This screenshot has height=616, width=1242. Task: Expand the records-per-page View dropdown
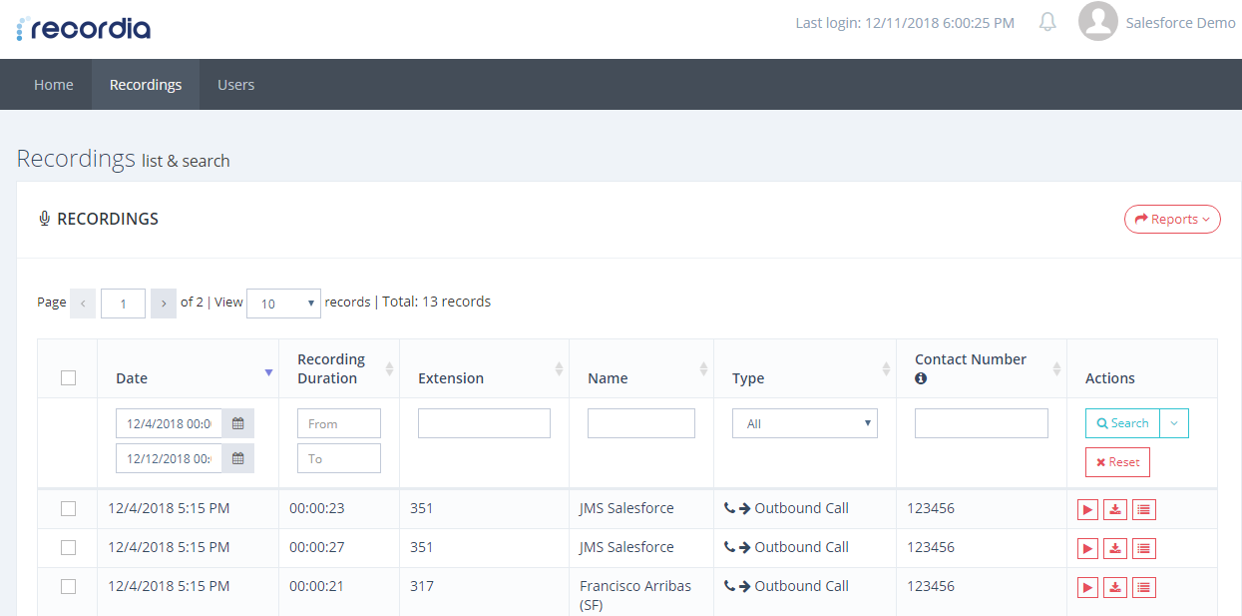(283, 303)
